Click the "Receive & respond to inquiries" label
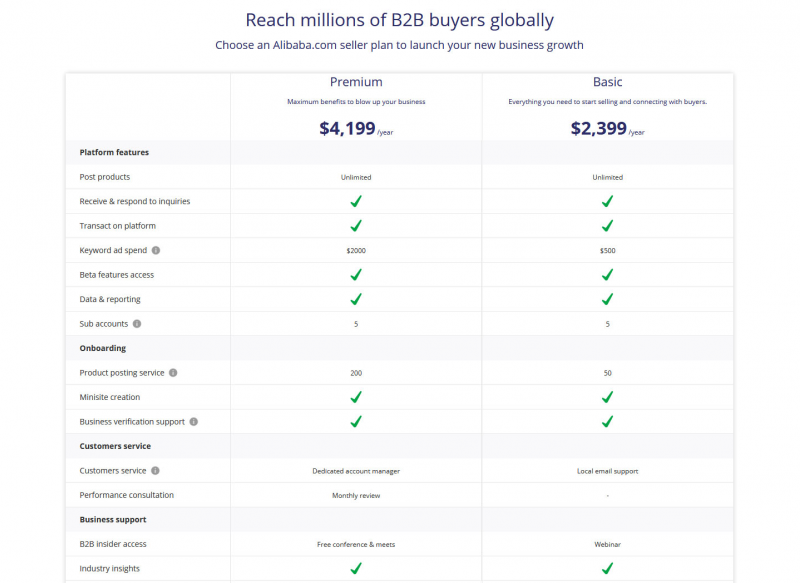This screenshot has width=800, height=583. (135, 201)
